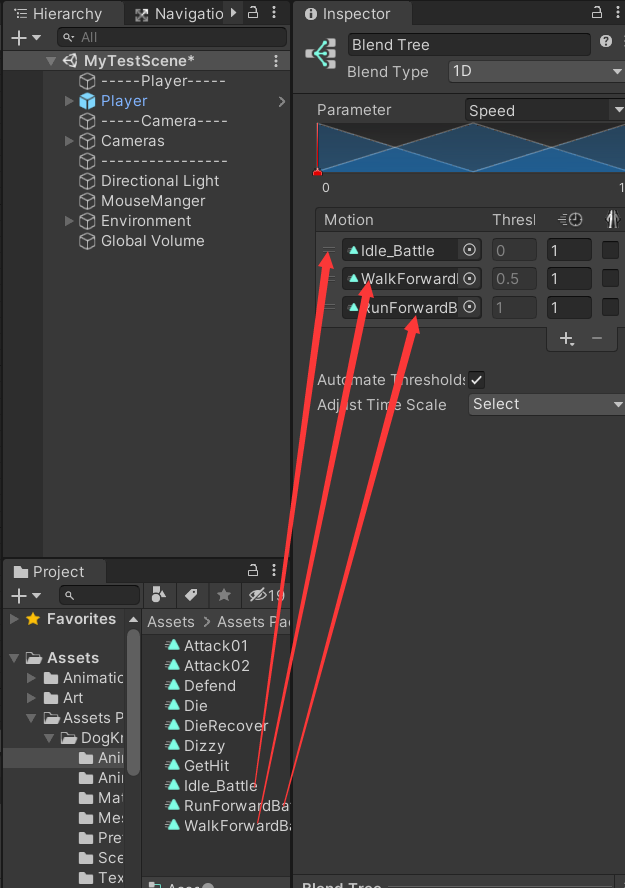The image size is (625, 888).
Task: Open the Speed parameter dropdown
Action: tap(543, 108)
